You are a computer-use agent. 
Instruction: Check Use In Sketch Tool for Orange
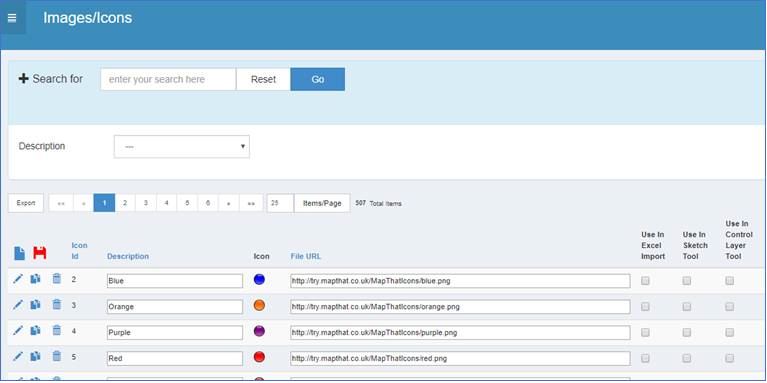coord(687,307)
